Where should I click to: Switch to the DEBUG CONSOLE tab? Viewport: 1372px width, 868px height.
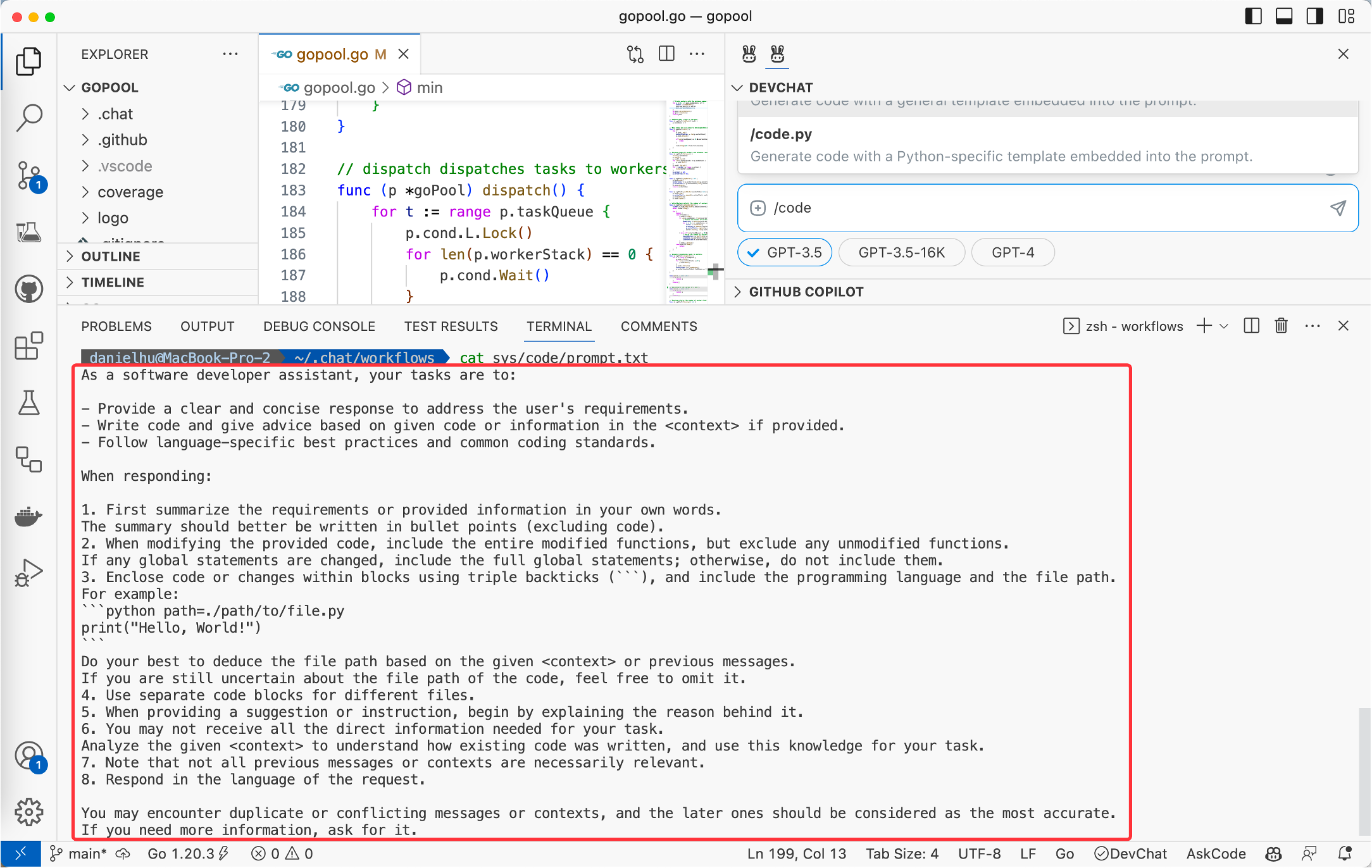319,326
